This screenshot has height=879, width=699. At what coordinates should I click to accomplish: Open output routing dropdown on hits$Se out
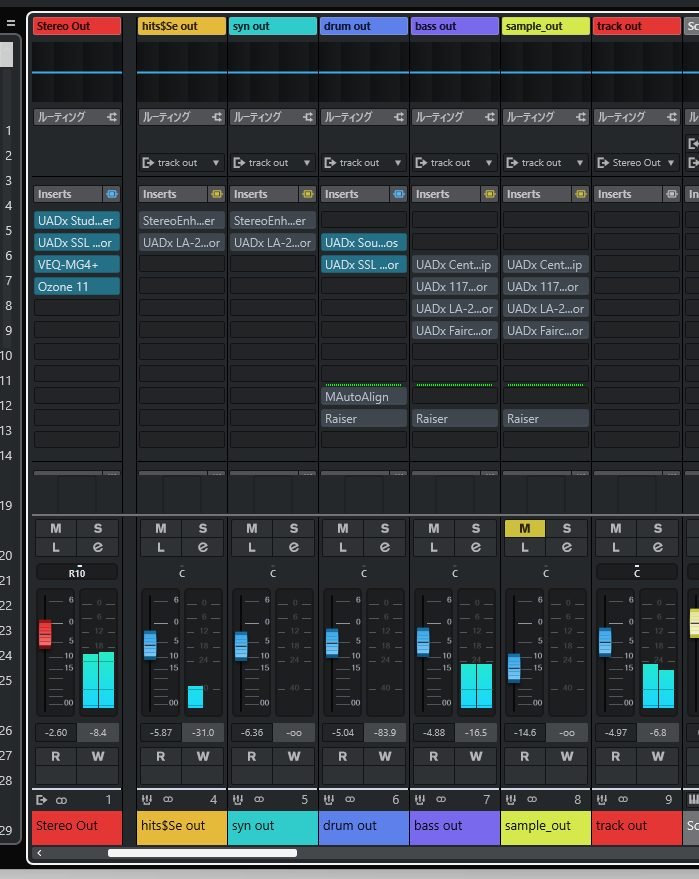[x=182, y=162]
